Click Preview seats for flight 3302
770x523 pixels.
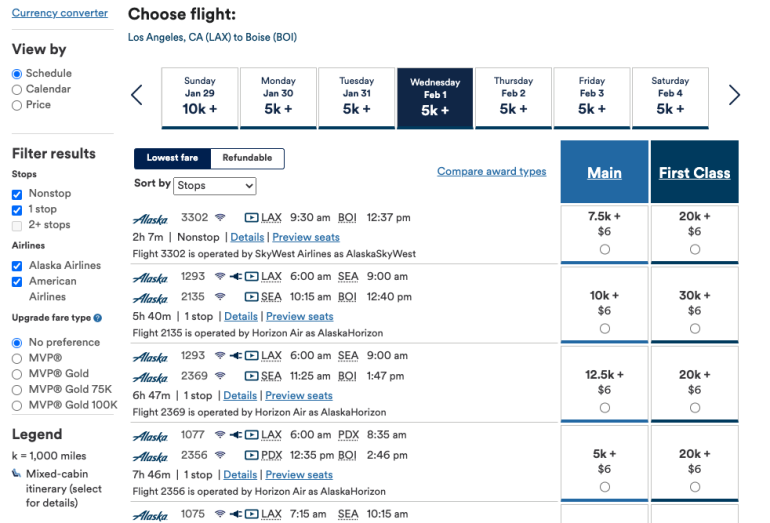pyautogui.click(x=306, y=238)
